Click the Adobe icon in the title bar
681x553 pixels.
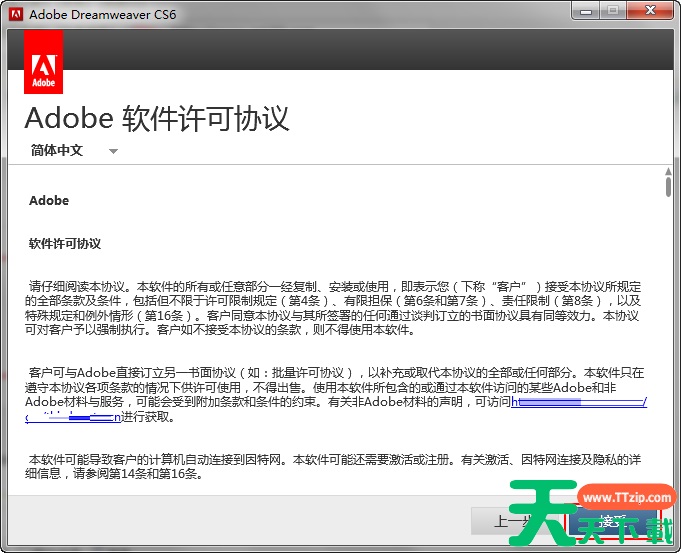pos(15,15)
